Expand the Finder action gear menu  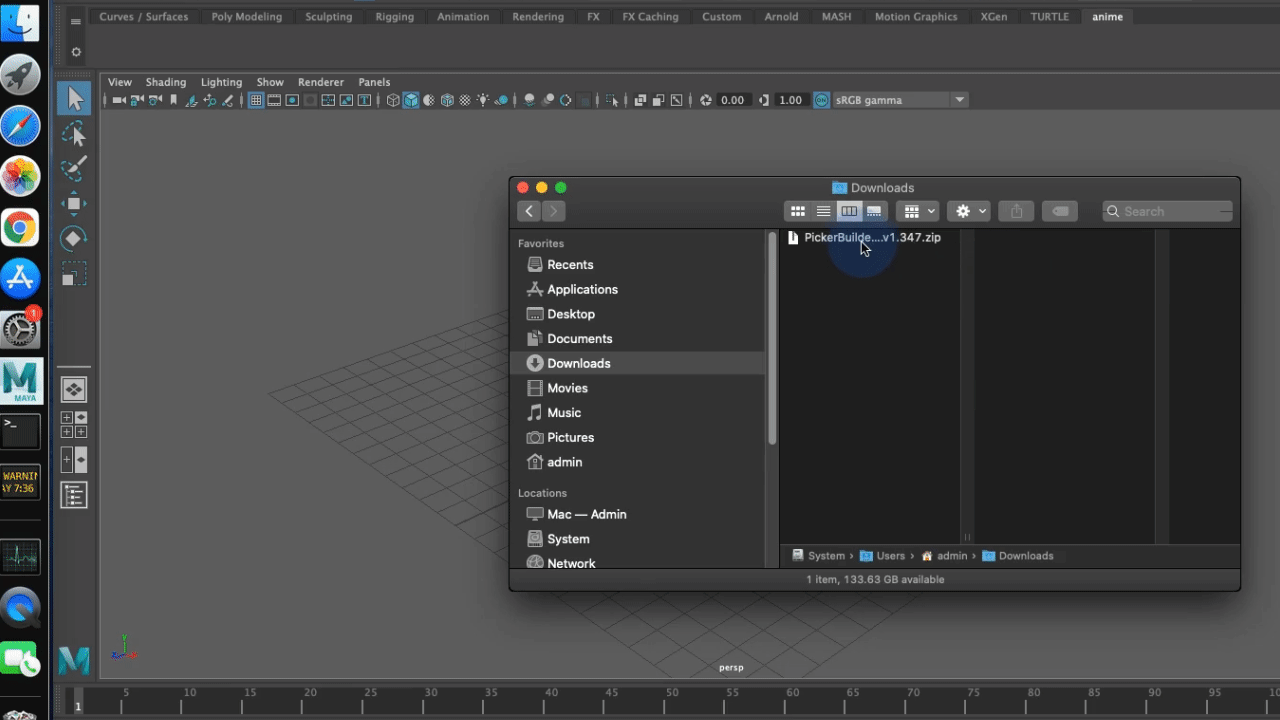(970, 211)
